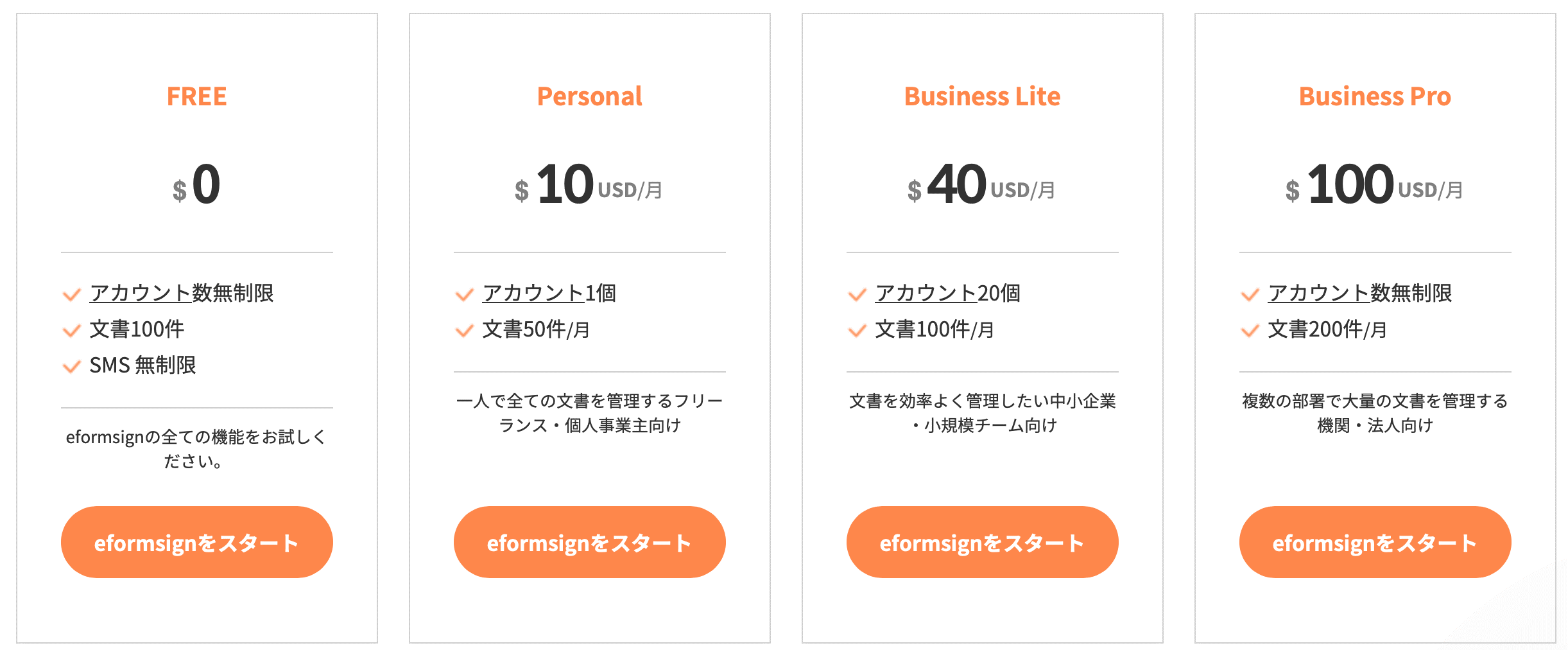Image resolution: width=1568 pixels, height=650 pixels.
Task: Follow the アカウント link under Business Lite
Action: [926, 293]
